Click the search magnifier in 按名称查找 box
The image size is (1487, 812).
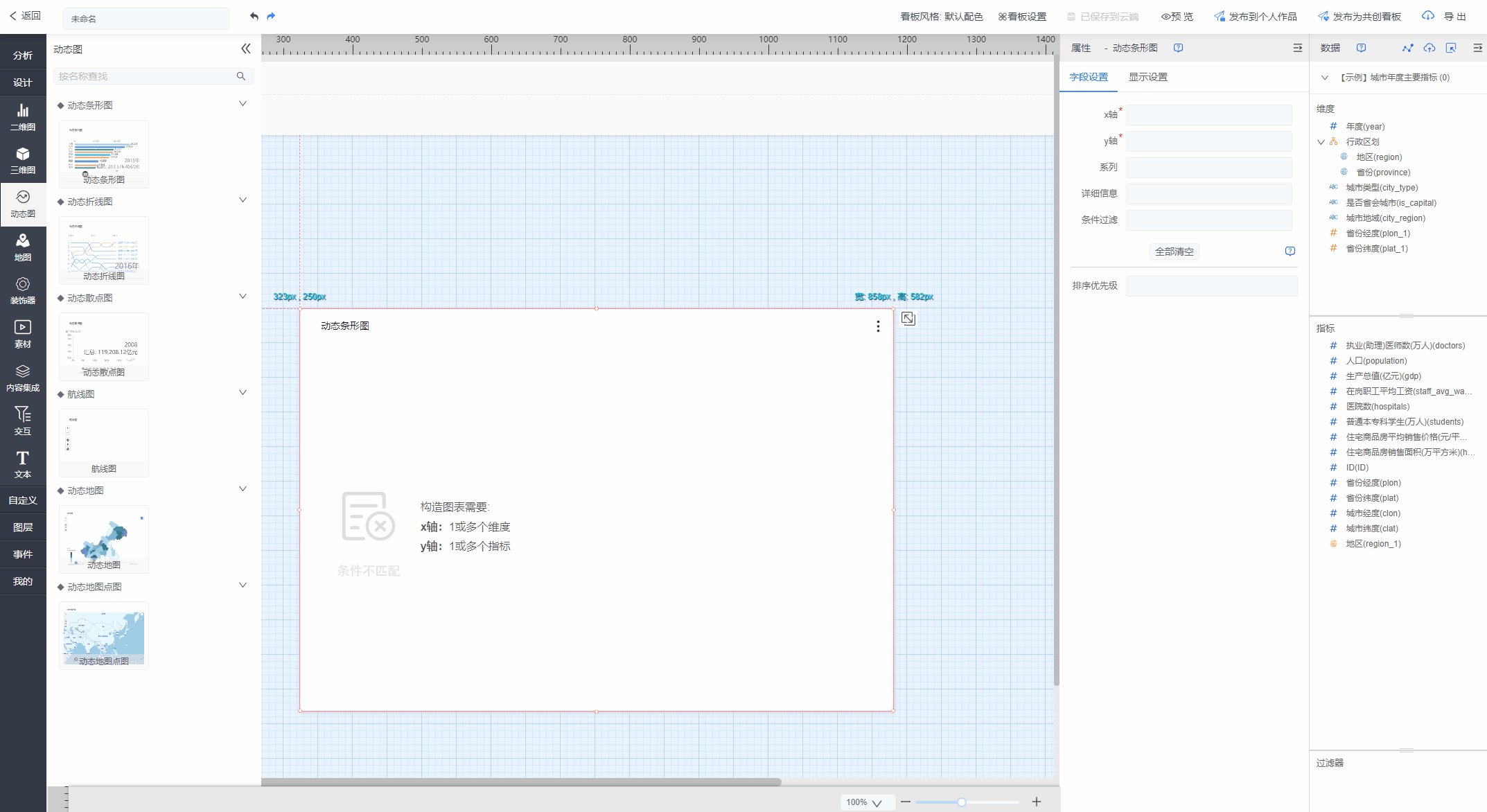click(x=241, y=76)
